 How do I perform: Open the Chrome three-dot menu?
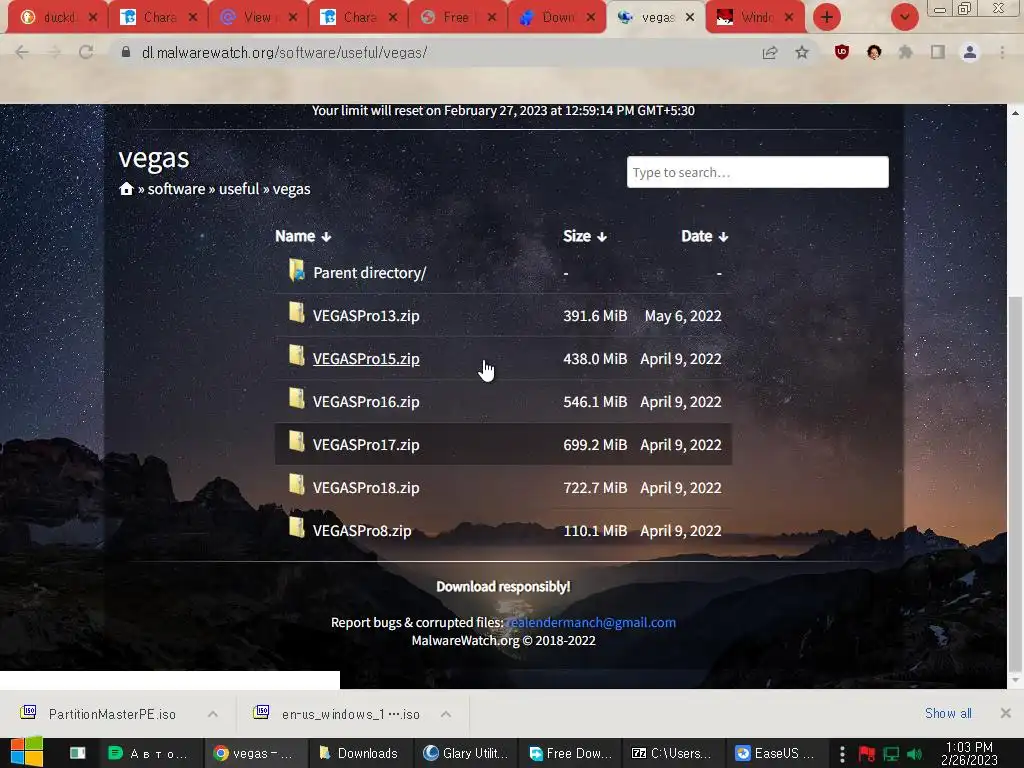1002,52
